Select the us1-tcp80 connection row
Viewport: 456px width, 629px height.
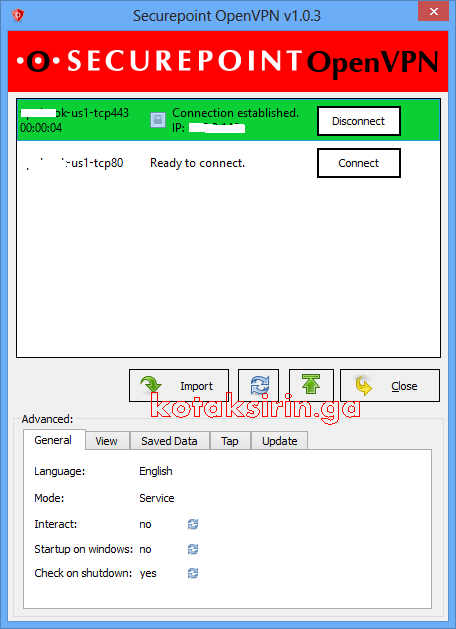point(228,163)
